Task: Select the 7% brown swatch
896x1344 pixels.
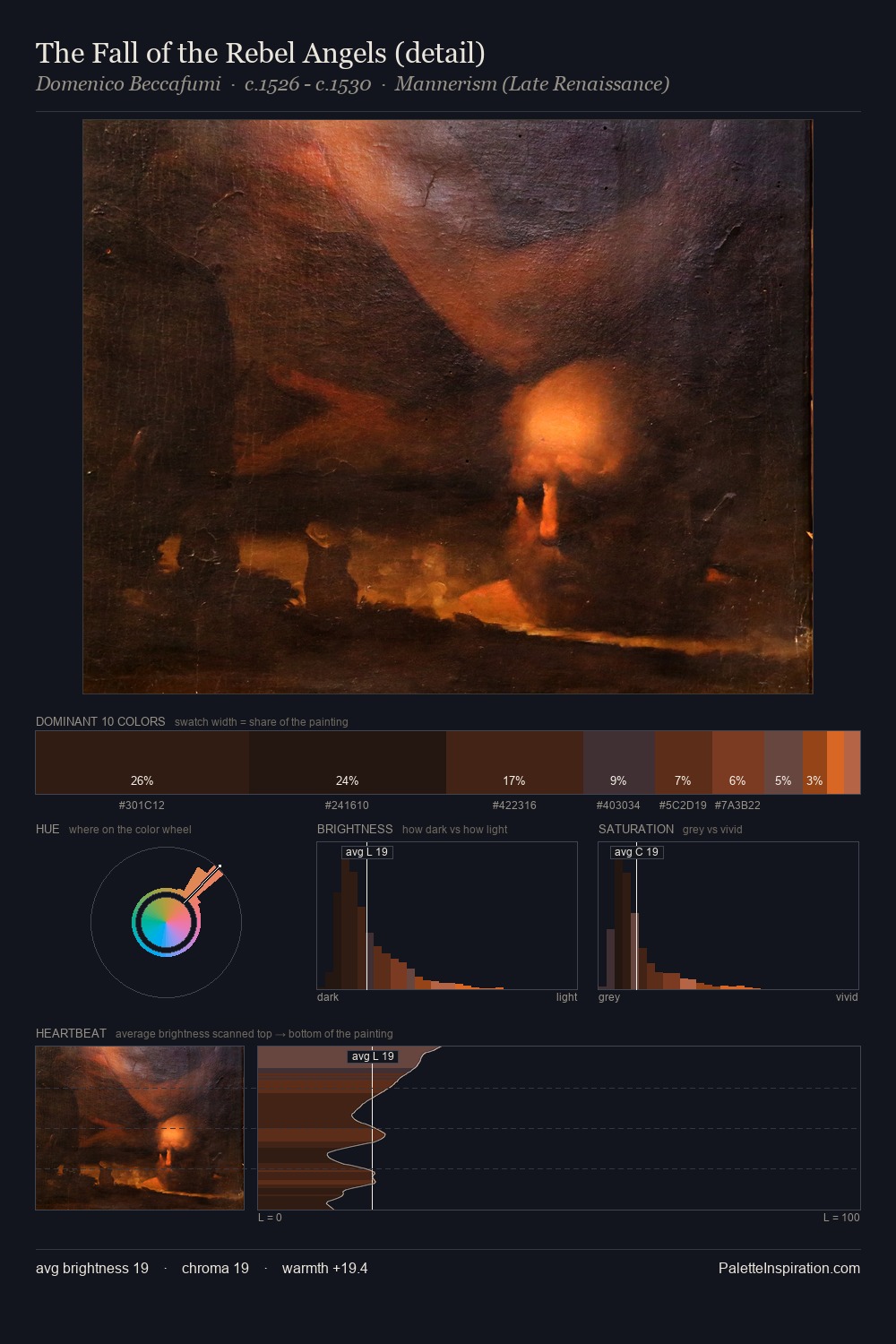Action: (684, 762)
